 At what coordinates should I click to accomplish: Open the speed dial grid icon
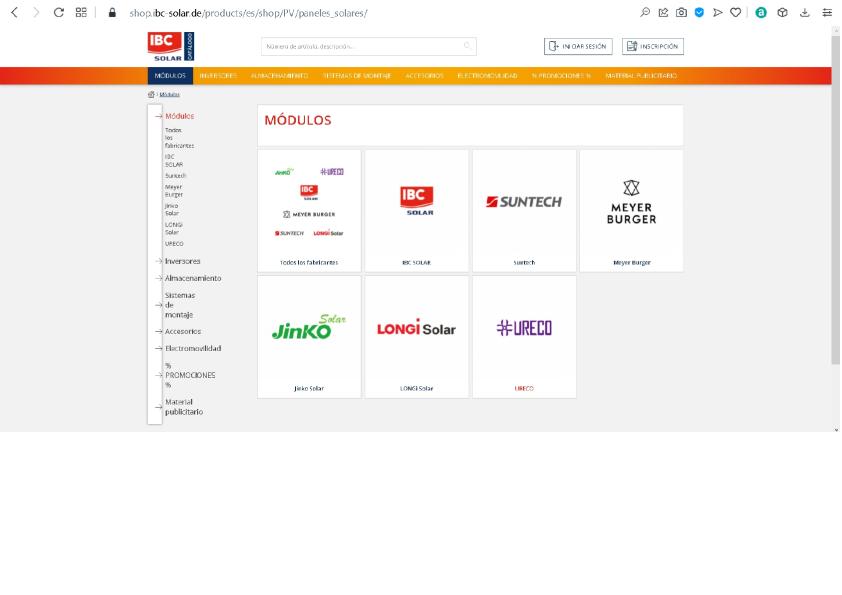81,12
